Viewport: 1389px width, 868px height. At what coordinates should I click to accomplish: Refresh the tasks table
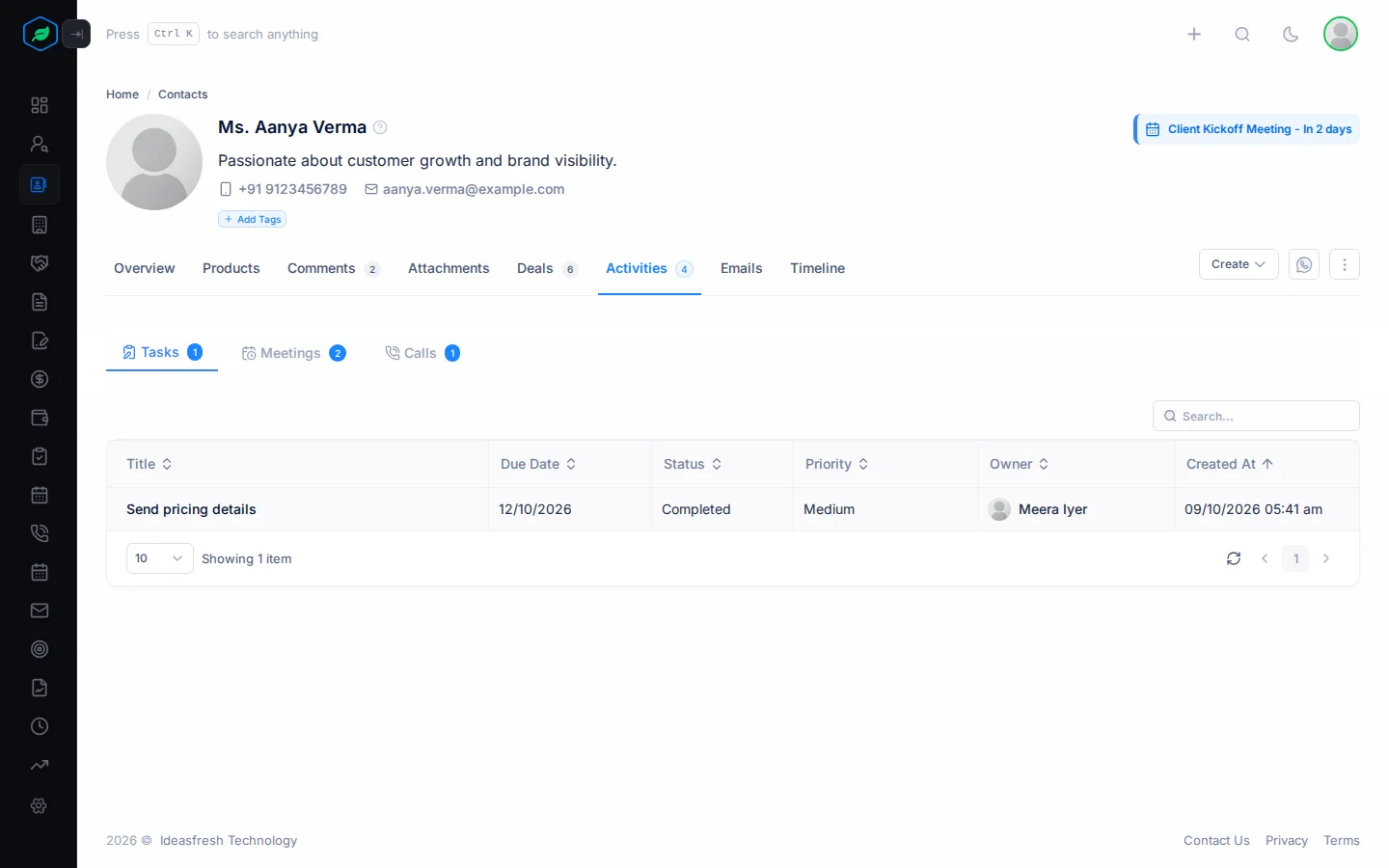point(1234,558)
